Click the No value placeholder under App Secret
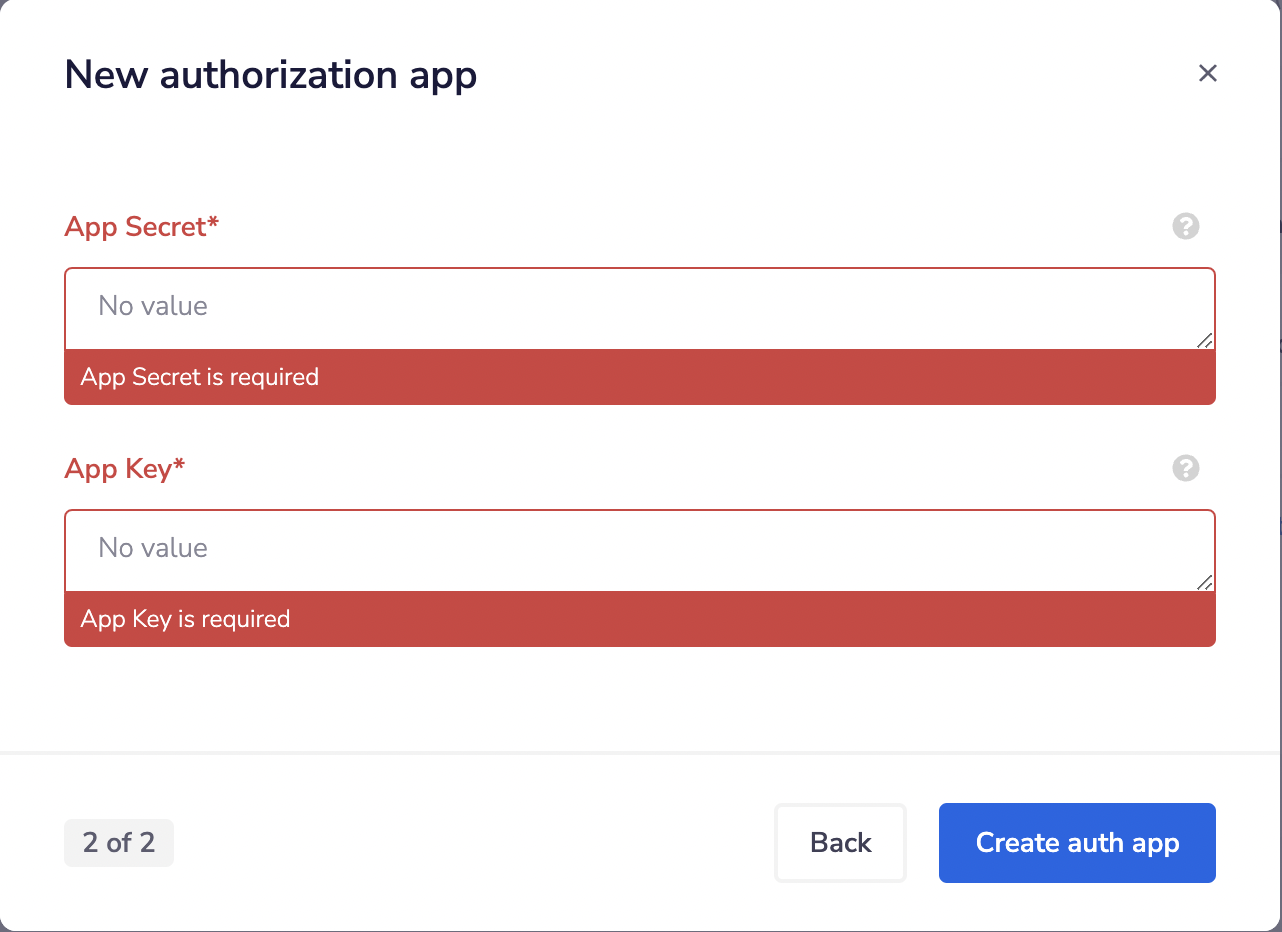The image size is (1282, 932). pyautogui.click(x=152, y=306)
